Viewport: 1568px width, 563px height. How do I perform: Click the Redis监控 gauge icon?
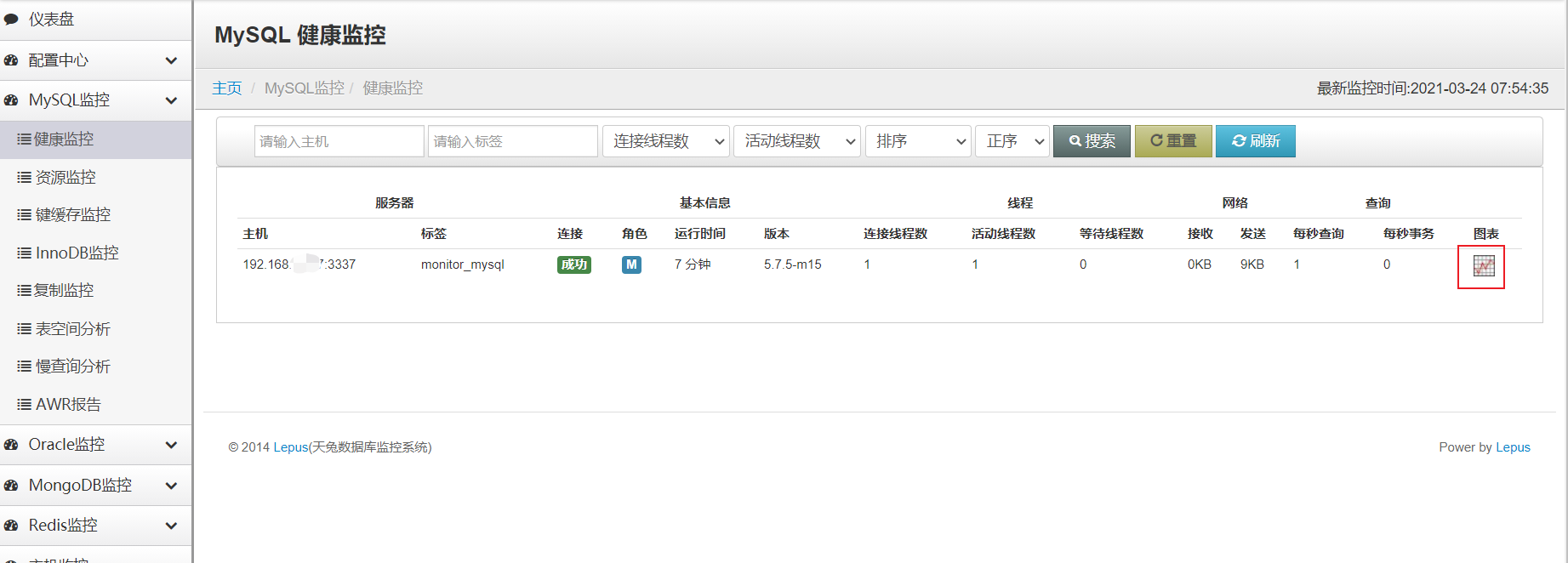click(x=11, y=526)
